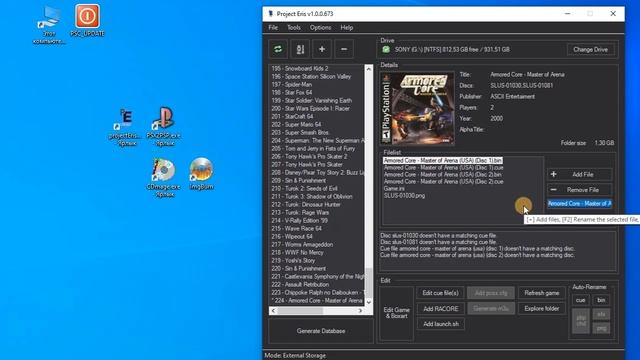Click the horizontal scroll left arrow in game list
Image resolution: width=640 pixels, height=360 pixels.
[273, 311]
